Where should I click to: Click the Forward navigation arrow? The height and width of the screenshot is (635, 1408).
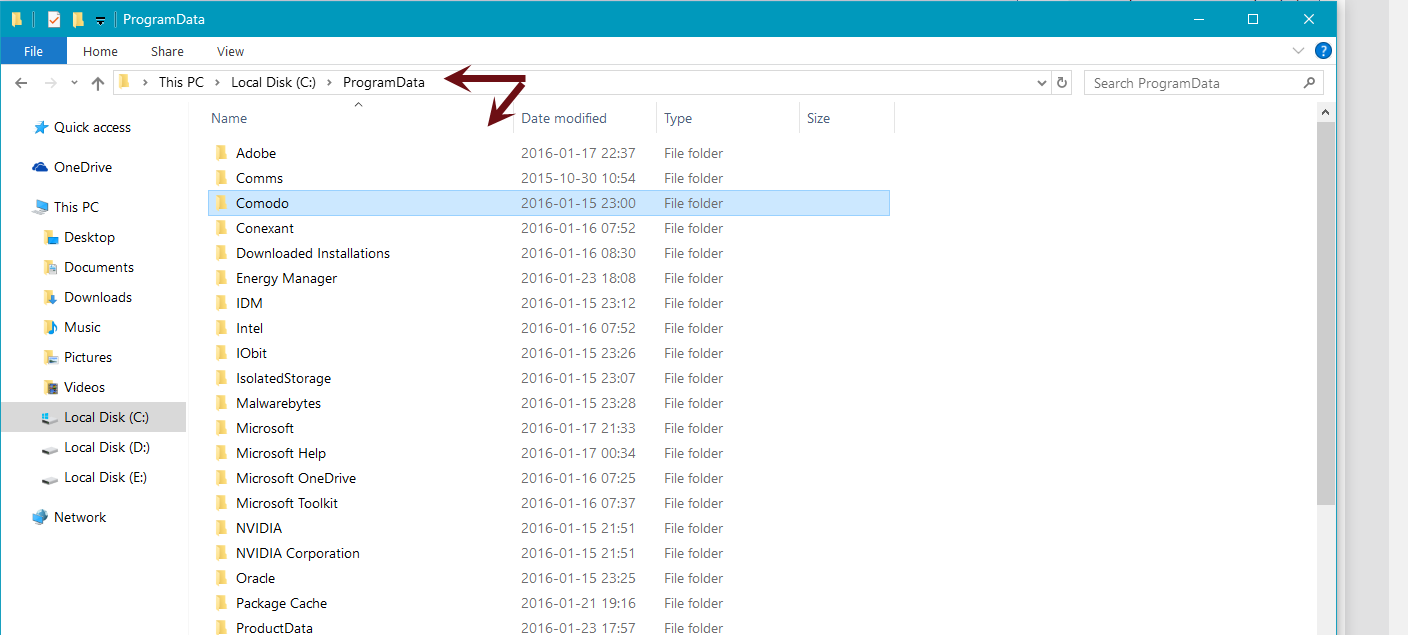pyautogui.click(x=51, y=83)
